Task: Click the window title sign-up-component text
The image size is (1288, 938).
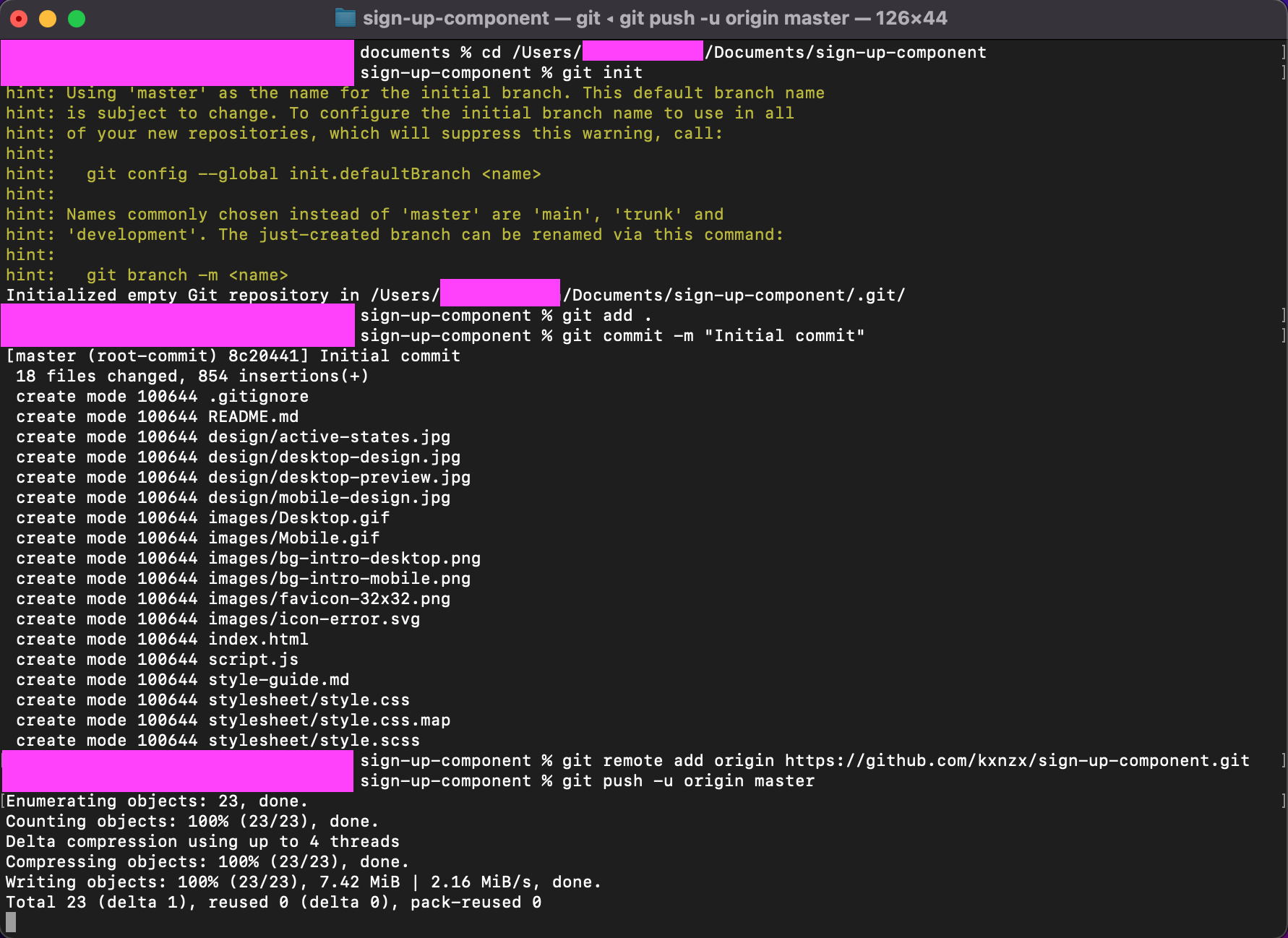Action: [x=455, y=17]
